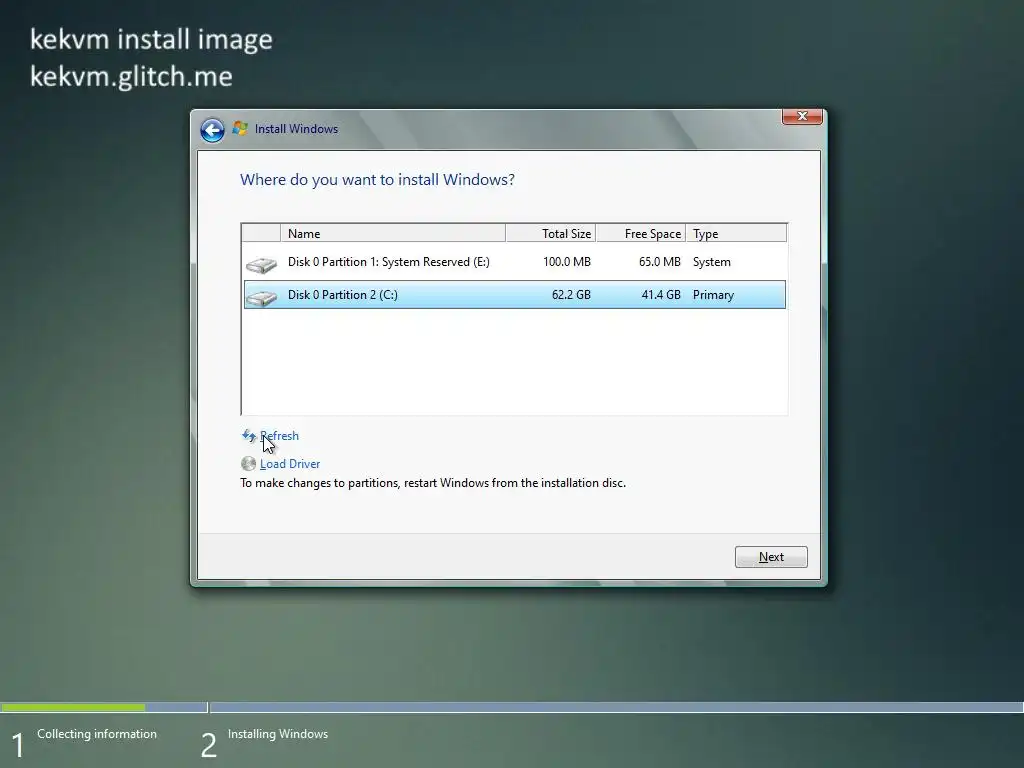Sort by the Total Size column header
The height and width of the screenshot is (768, 1024).
coord(551,233)
